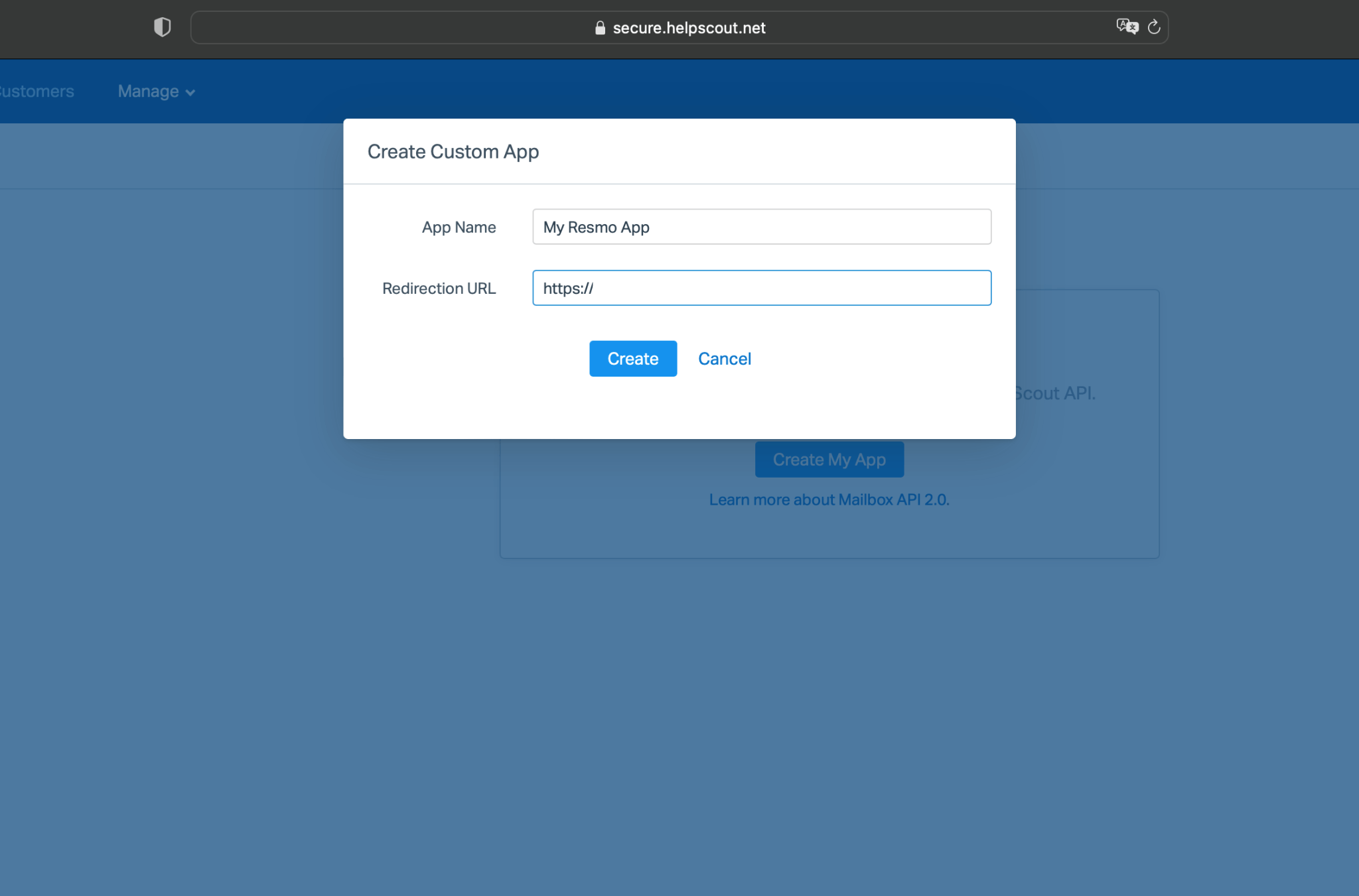Screen dimensions: 1359x896
Task: Reload the page with the refresh icon
Action: [x=1154, y=27]
